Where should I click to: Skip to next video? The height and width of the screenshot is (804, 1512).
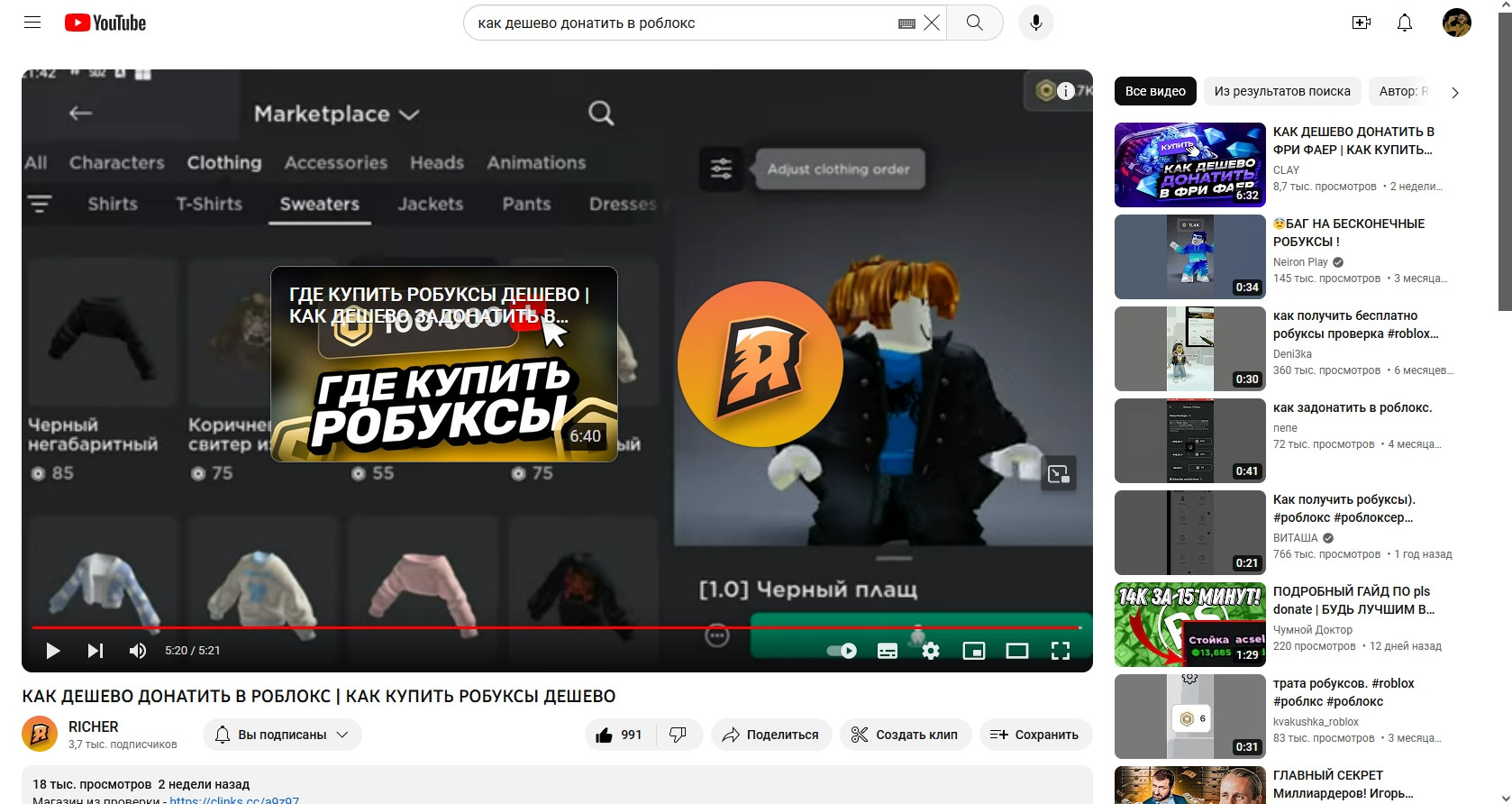pyautogui.click(x=95, y=651)
